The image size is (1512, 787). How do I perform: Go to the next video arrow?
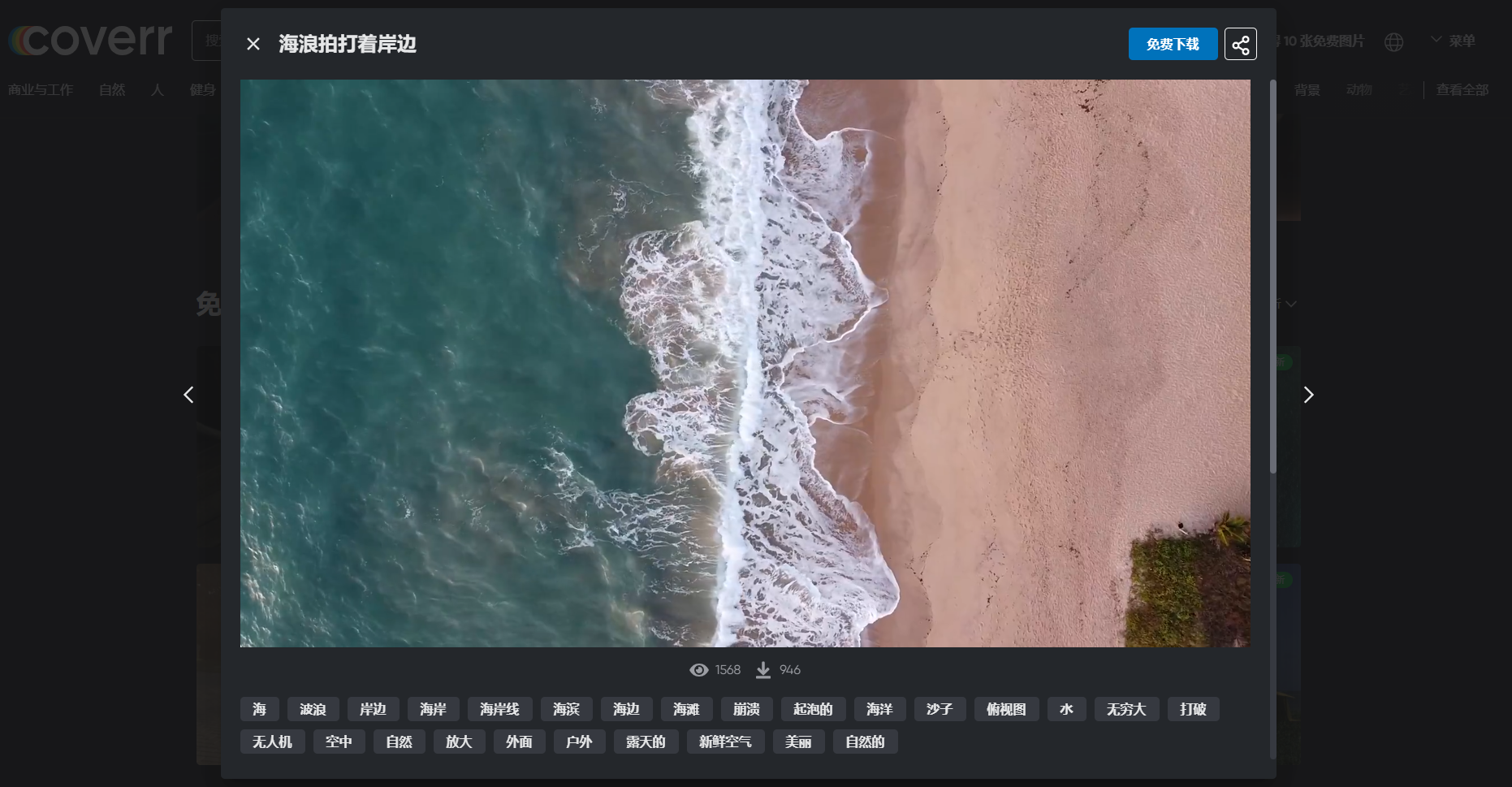tap(1308, 395)
